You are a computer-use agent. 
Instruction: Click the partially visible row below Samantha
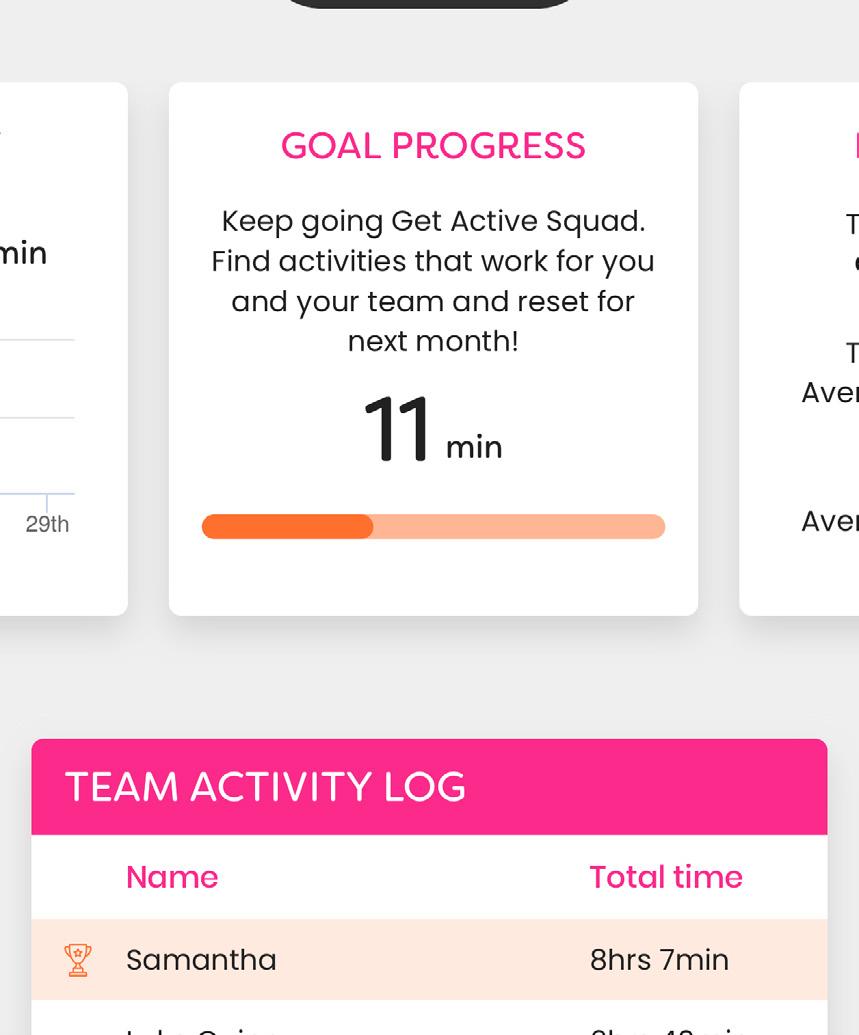click(429, 1024)
